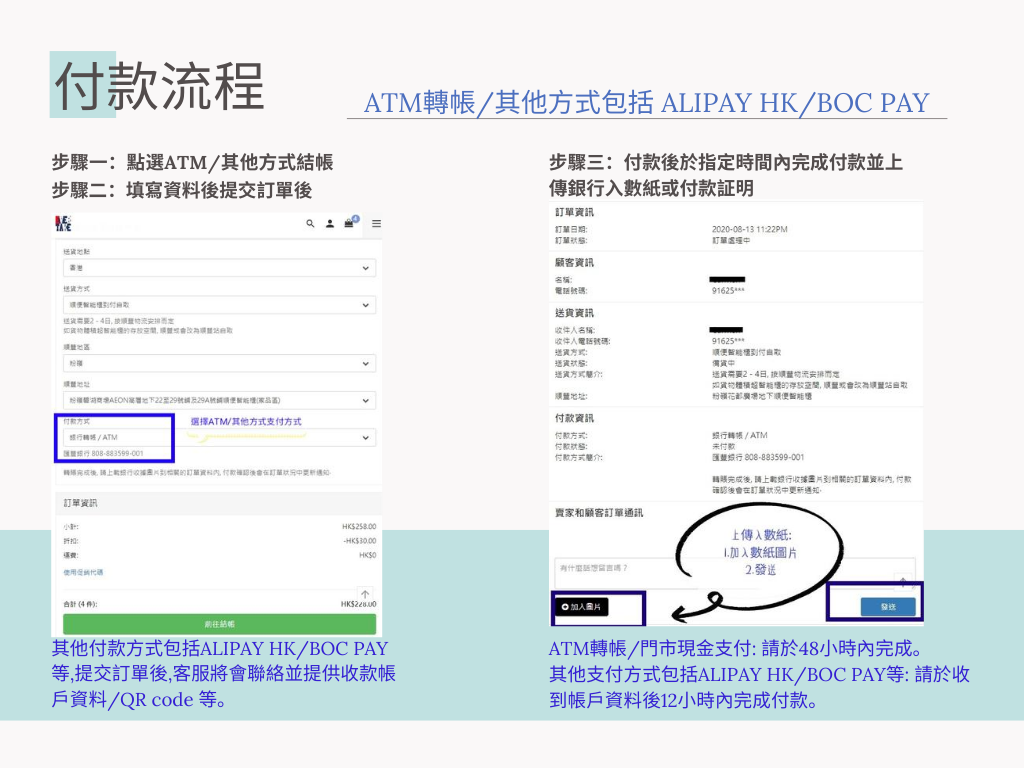
Task: Click the shop logo in header
Action: 62,223
